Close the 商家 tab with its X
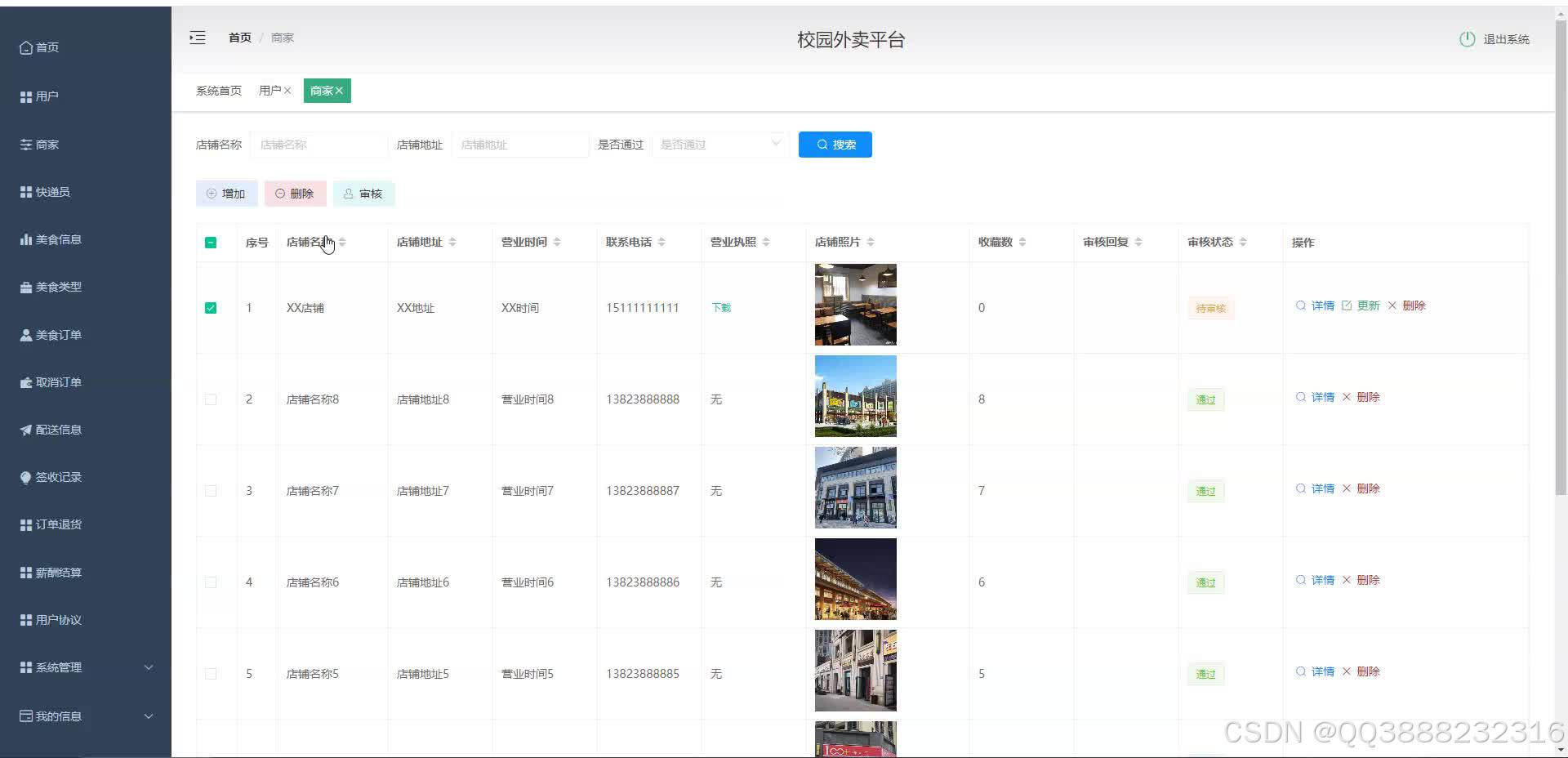The width and height of the screenshot is (1568, 758). [339, 91]
